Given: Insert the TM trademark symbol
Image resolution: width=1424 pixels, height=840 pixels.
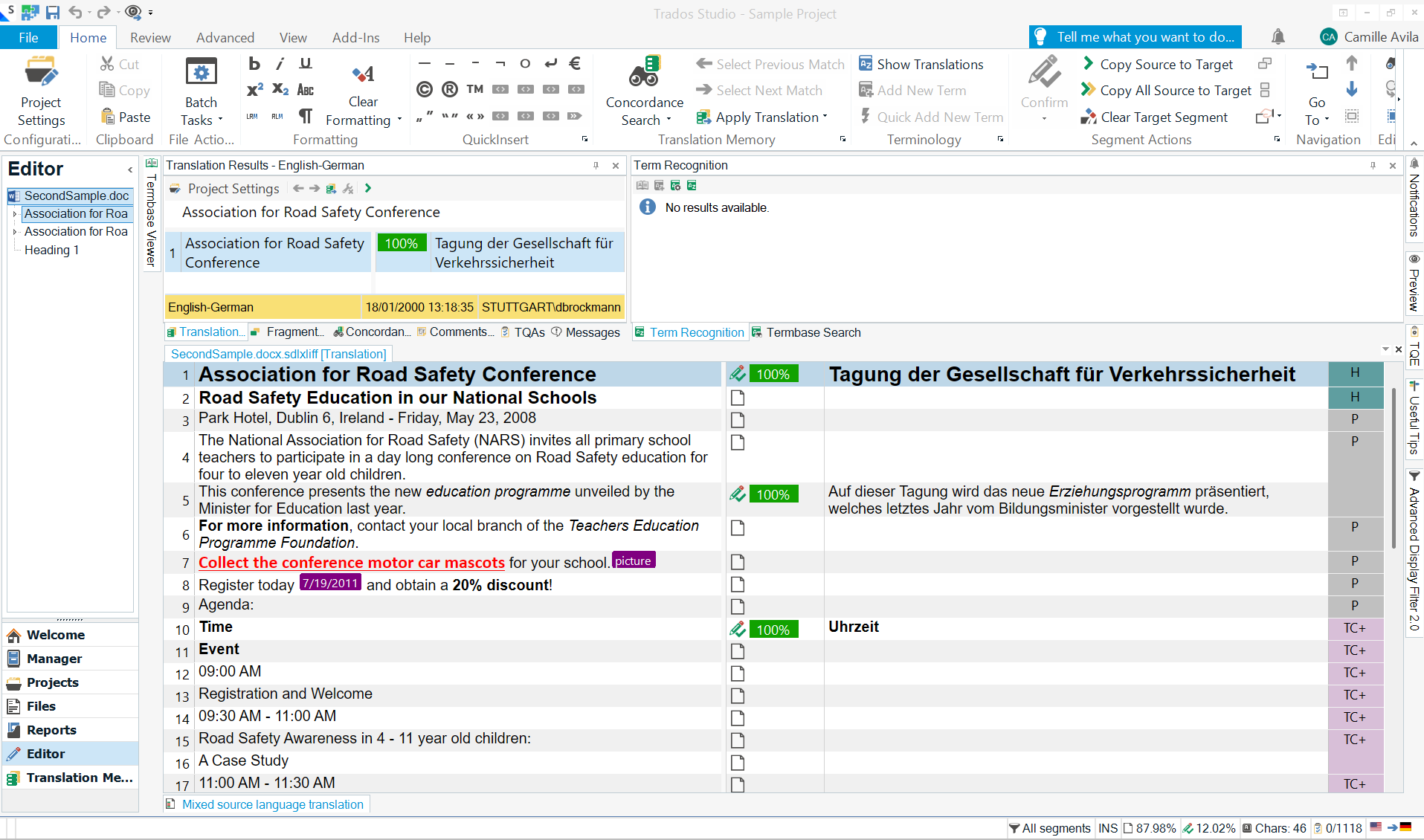Looking at the screenshot, I should coord(474,89).
